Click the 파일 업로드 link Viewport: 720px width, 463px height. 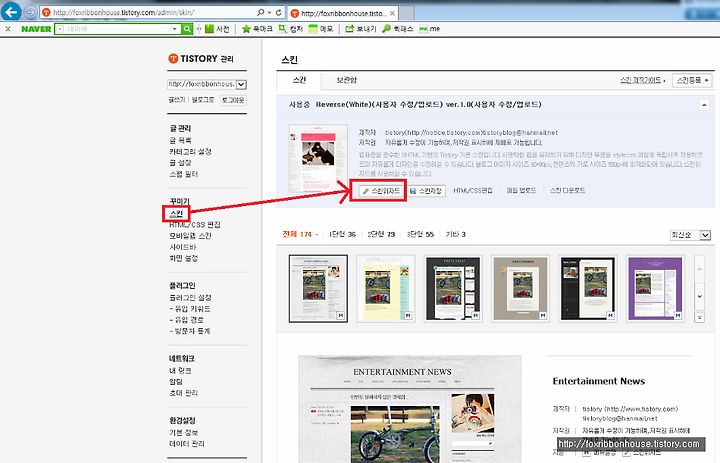click(521, 191)
